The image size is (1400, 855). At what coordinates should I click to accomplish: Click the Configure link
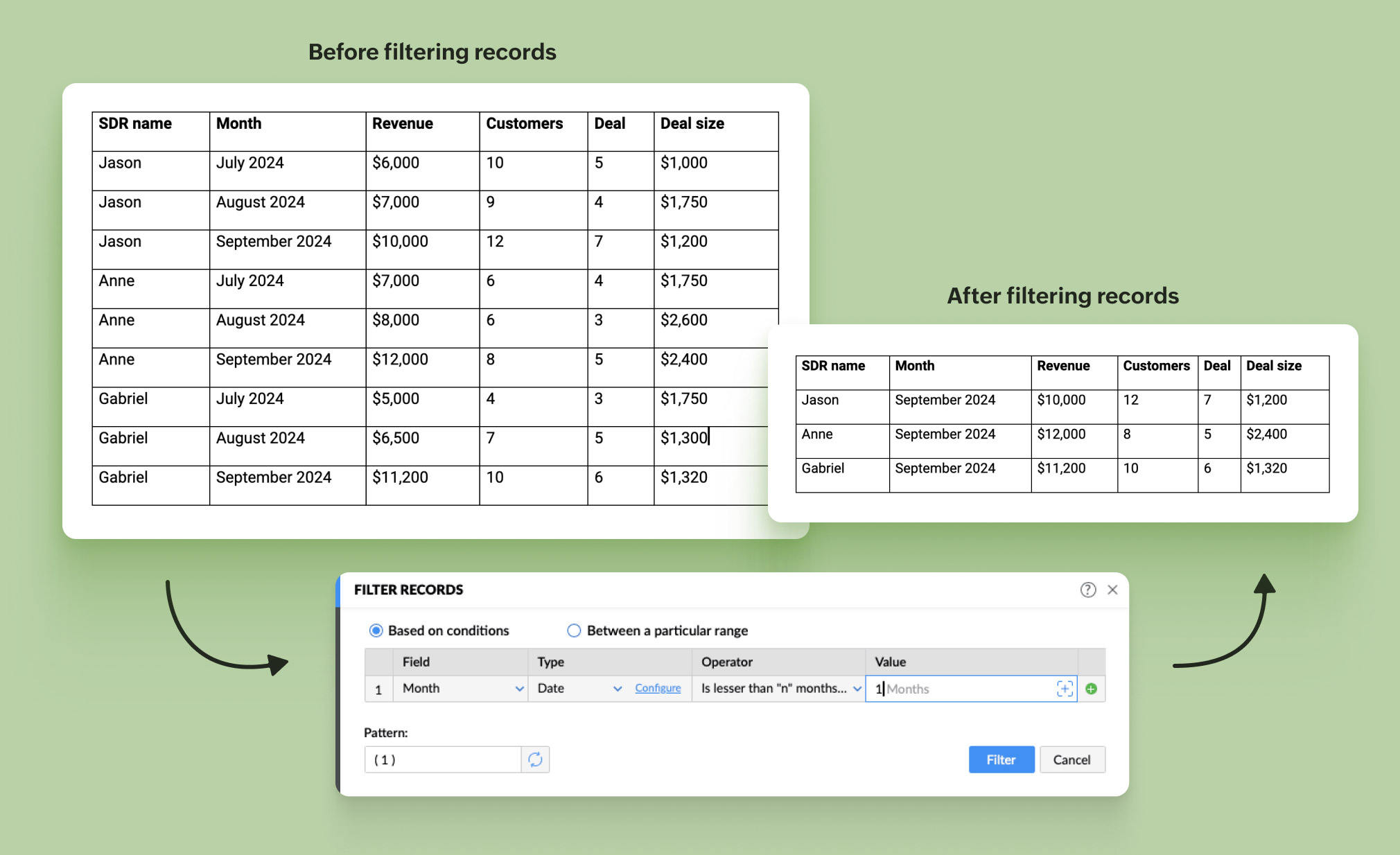click(x=658, y=688)
